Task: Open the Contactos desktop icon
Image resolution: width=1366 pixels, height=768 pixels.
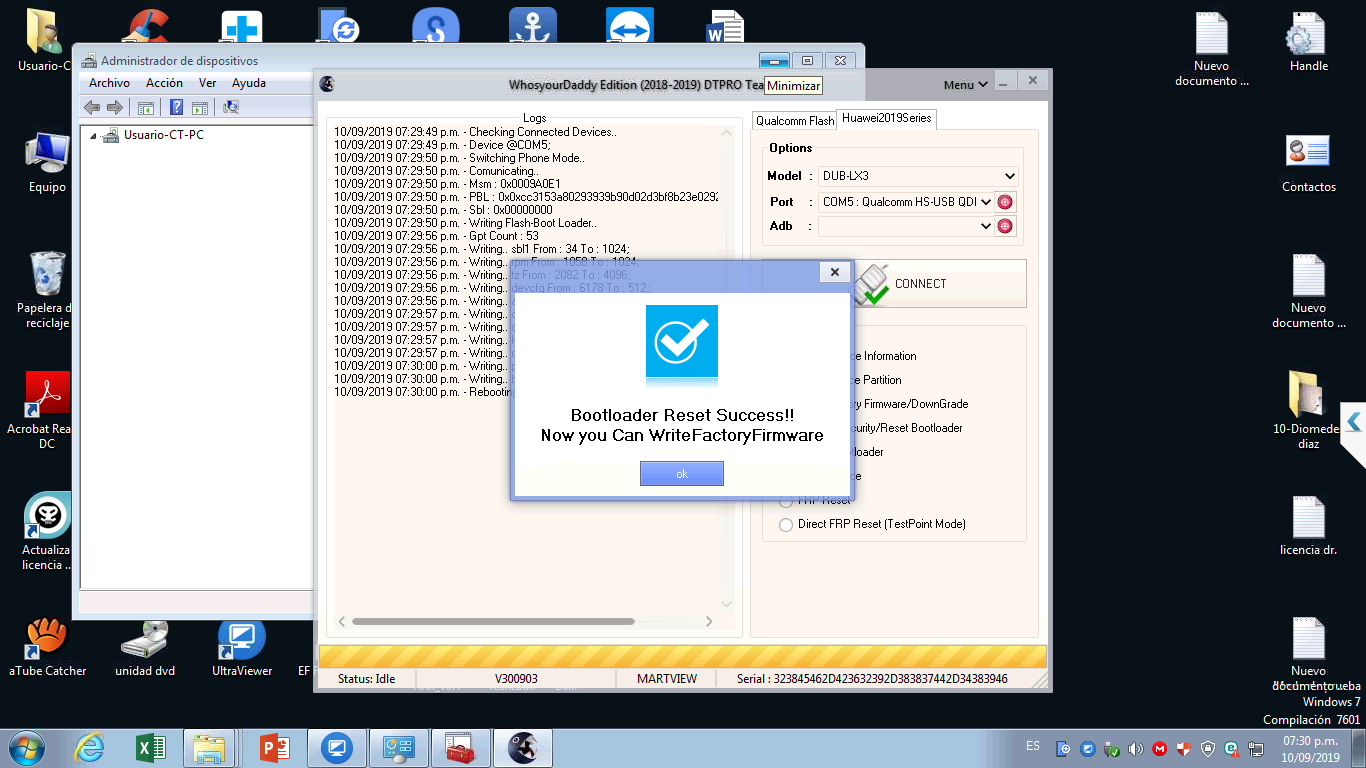Action: pos(1308,163)
